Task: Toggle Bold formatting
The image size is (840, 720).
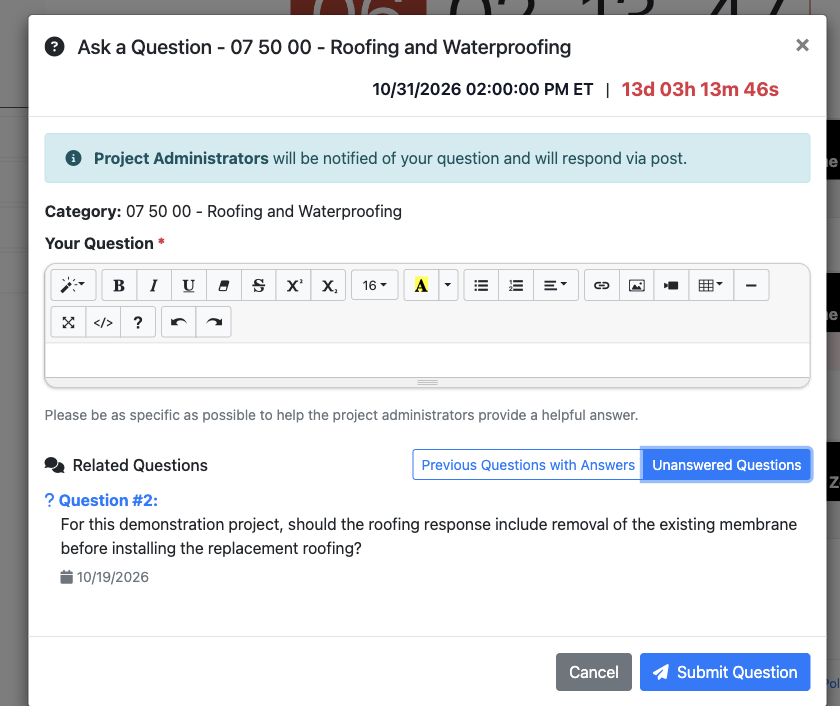Action: pos(119,285)
